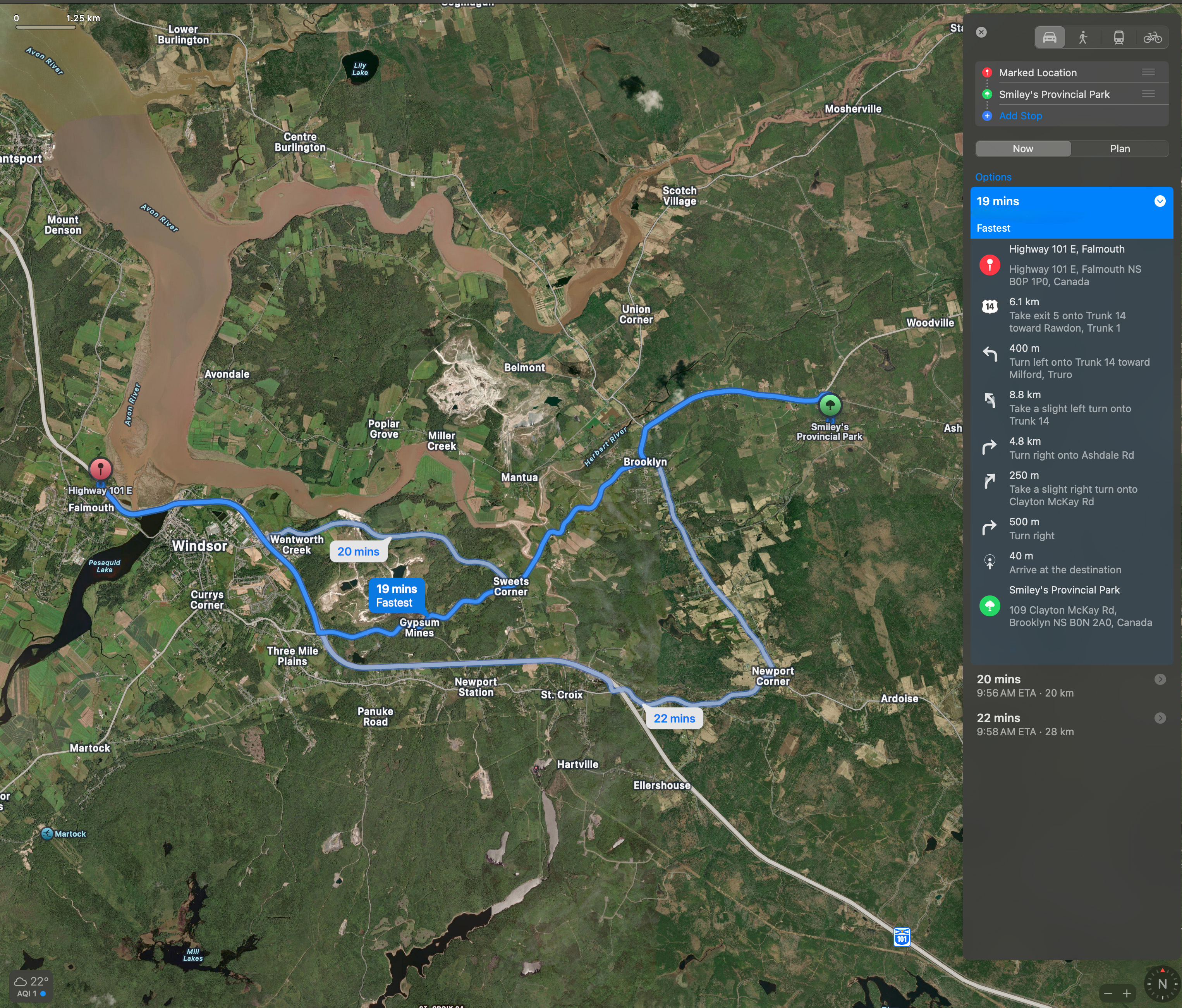Click the Trunk 14 exit 5 step icon
The image size is (1182, 1008).
click(x=989, y=306)
